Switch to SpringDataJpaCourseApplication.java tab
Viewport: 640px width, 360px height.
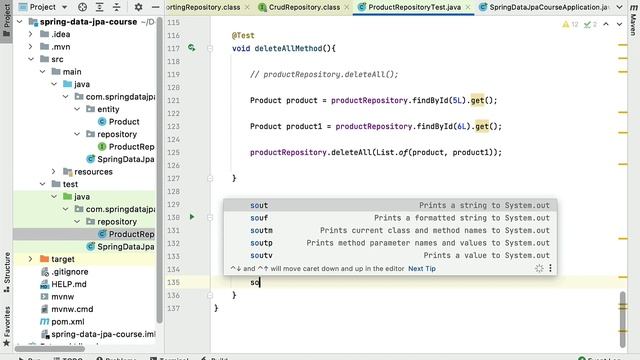click(544, 7)
